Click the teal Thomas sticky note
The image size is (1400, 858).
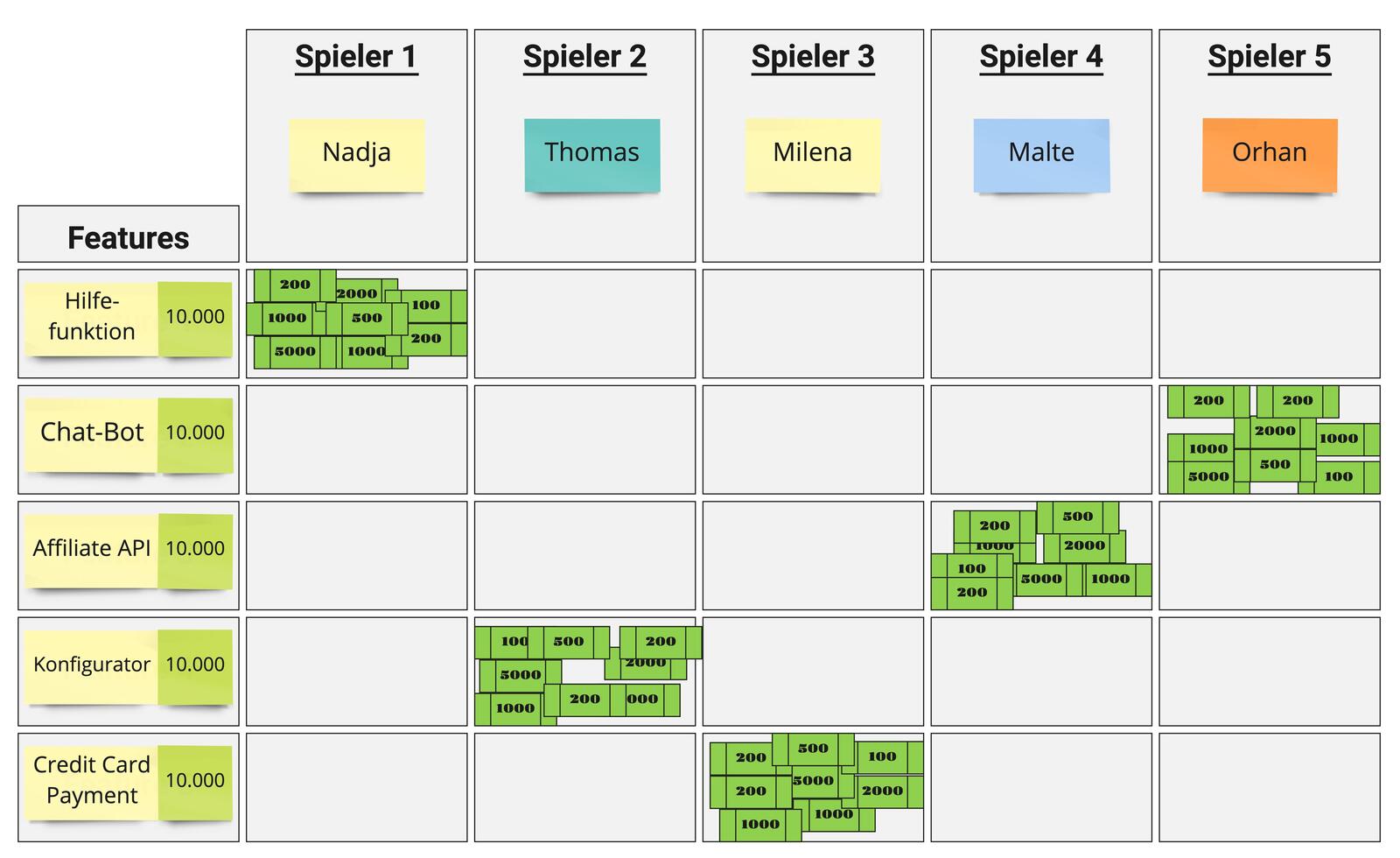click(x=591, y=153)
